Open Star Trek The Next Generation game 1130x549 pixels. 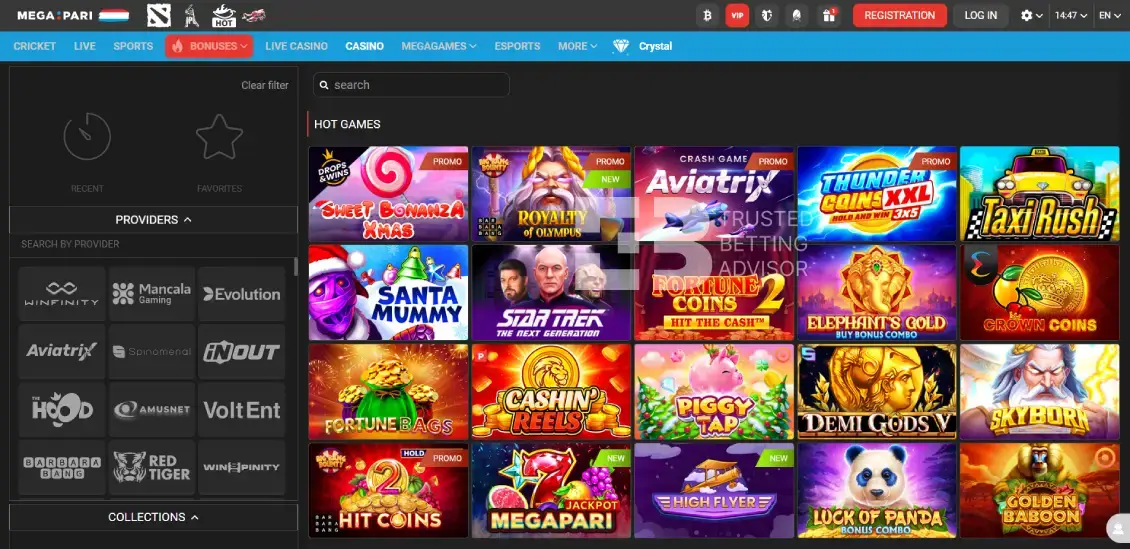[x=551, y=293]
